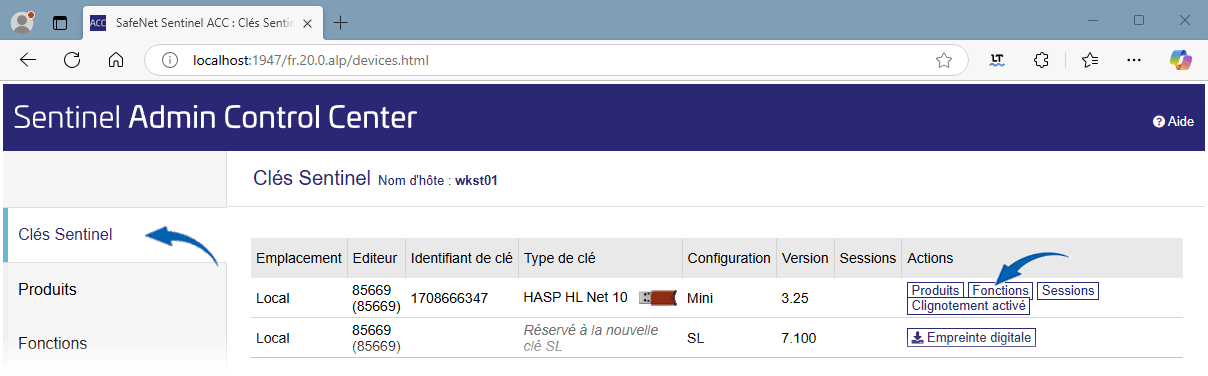Click Emplacement column header
Viewport: 1208px width, 376px height.
click(299, 258)
